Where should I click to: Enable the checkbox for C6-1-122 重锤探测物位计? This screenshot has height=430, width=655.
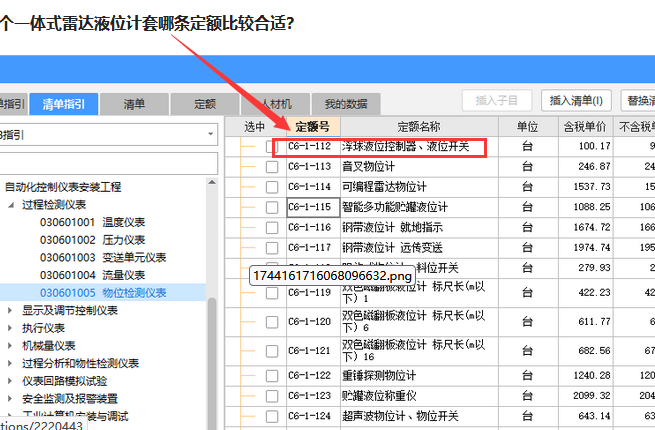tap(272, 375)
